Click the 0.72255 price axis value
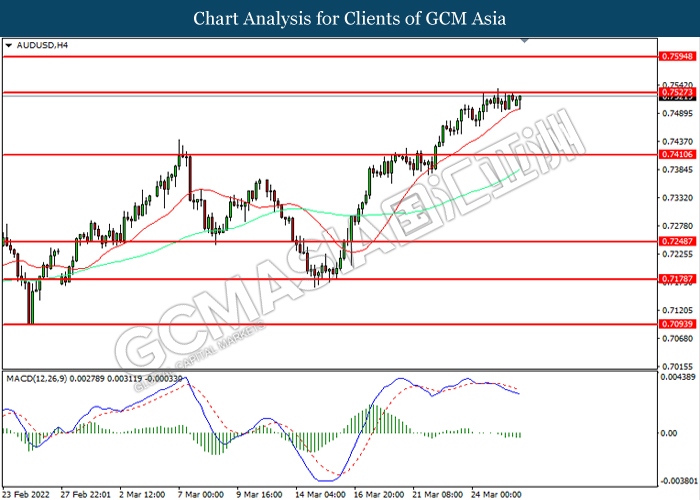 678,254
